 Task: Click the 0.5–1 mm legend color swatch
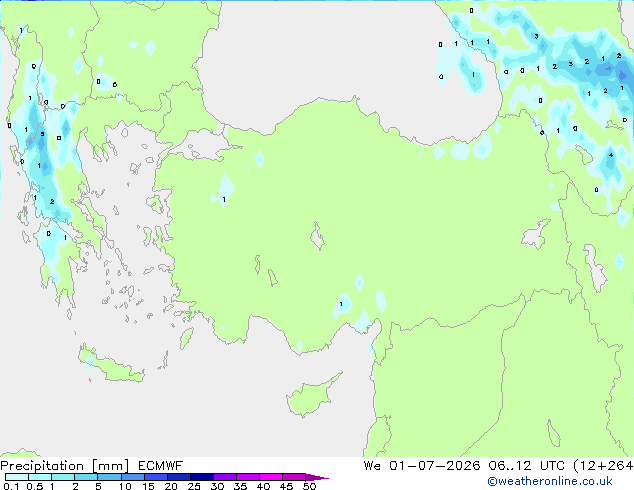point(40,477)
